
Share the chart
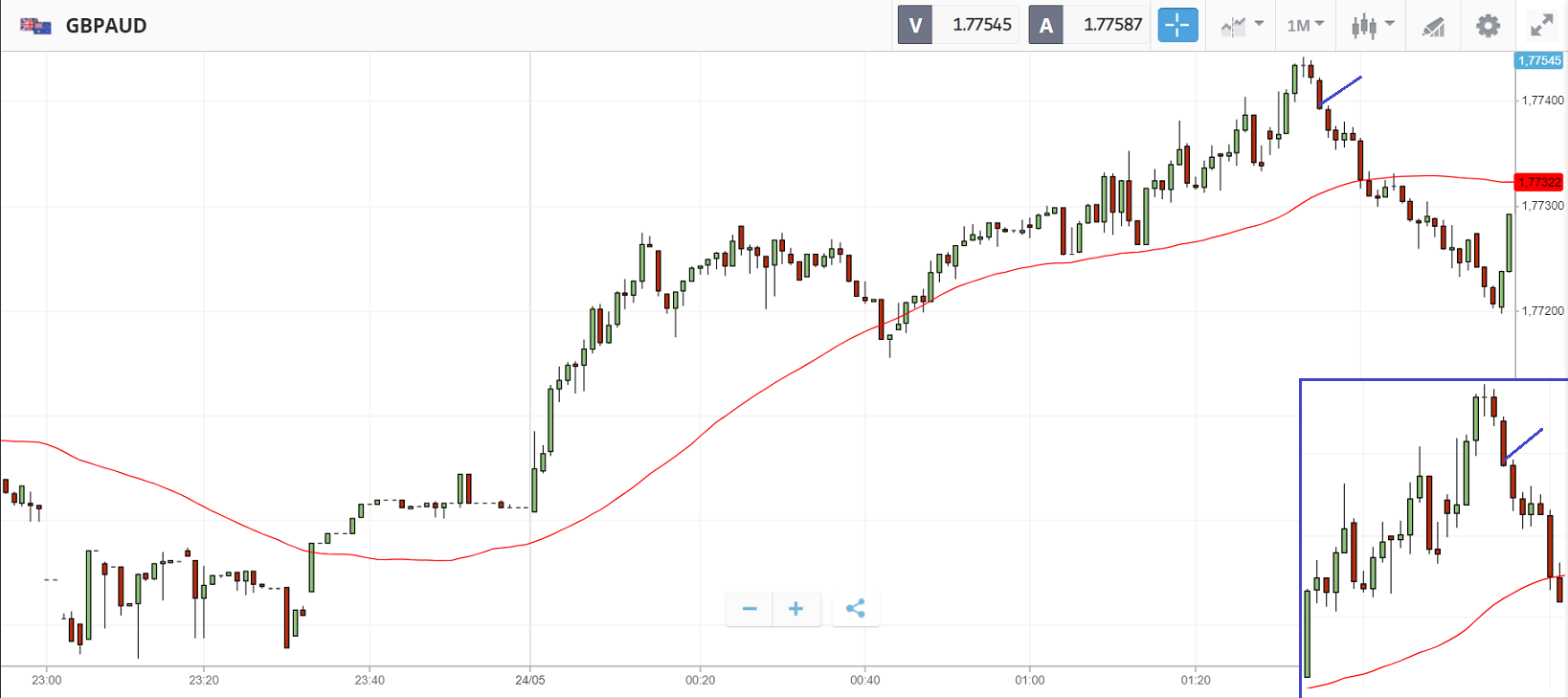click(856, 609)
